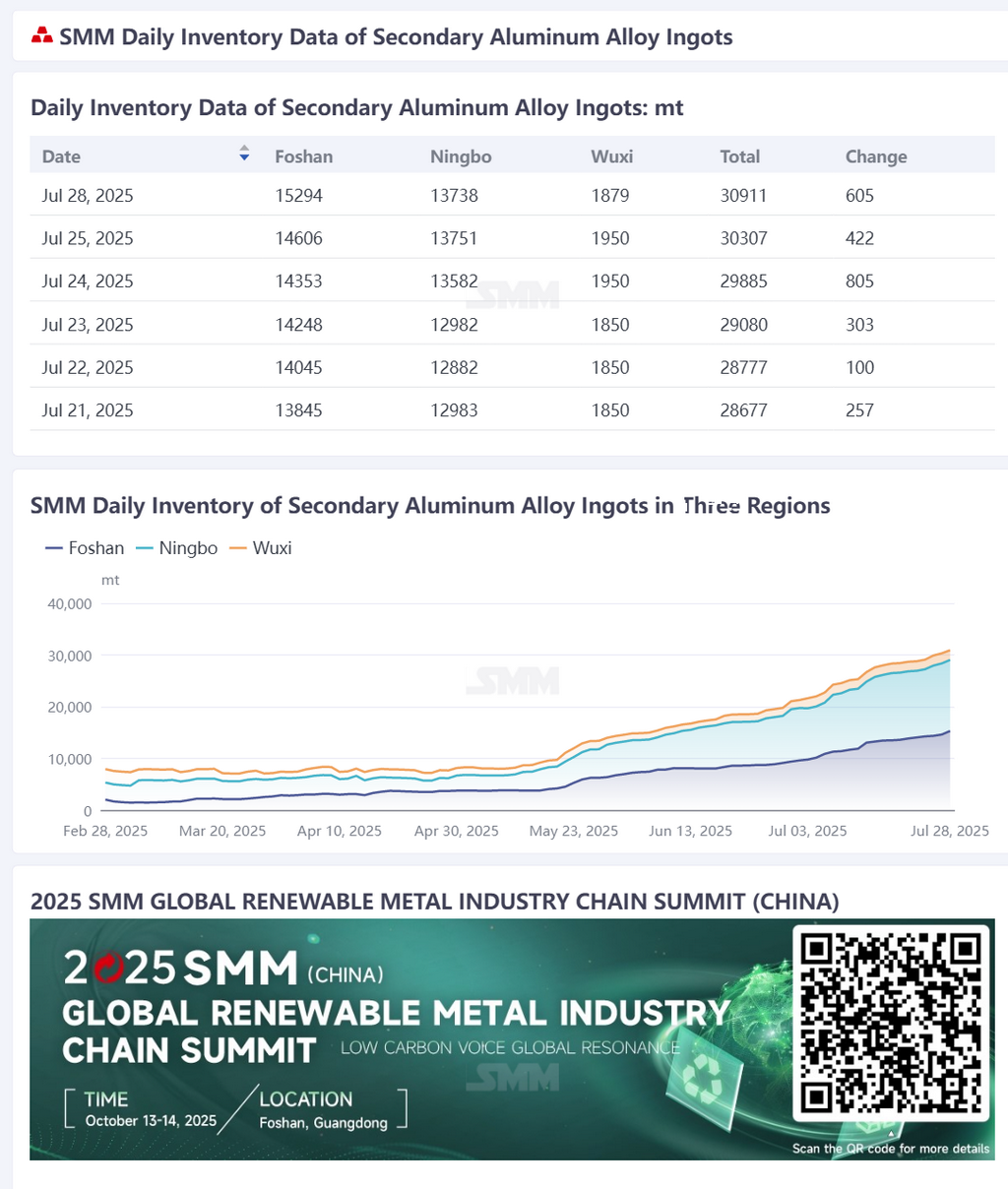Open the Renewable Metal Summit banner
Screen dimensions: 1008x1189
click(x=512, y=1039)
